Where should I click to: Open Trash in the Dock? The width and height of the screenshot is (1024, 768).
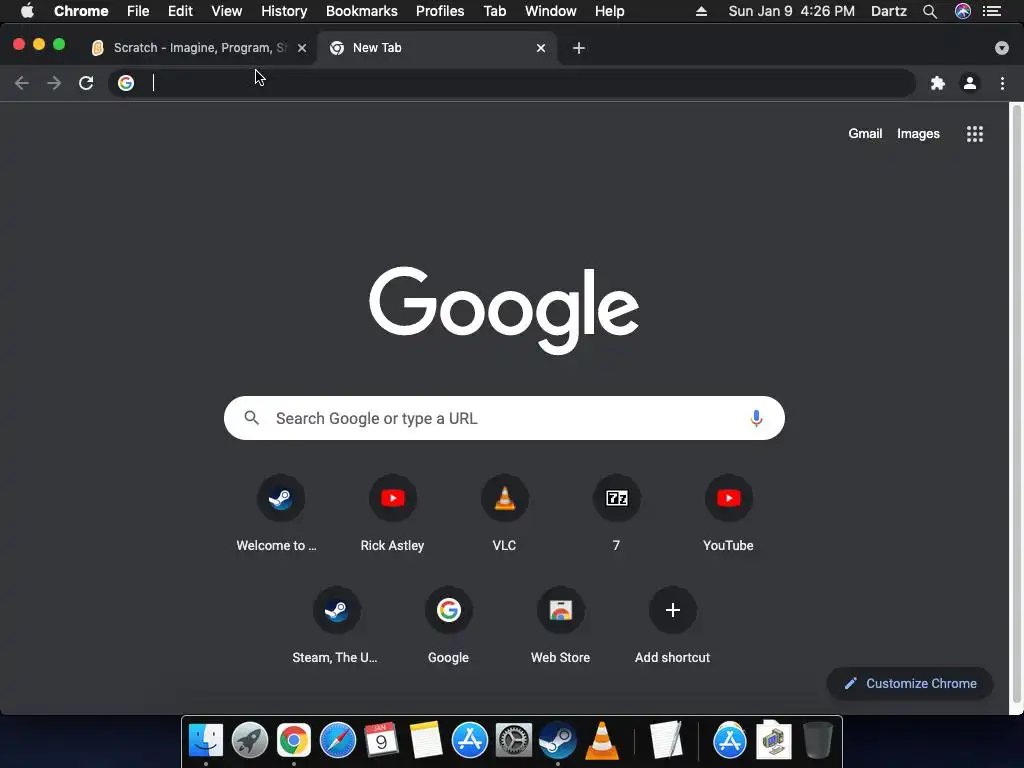pyautogui.click(x=818, y=741)
